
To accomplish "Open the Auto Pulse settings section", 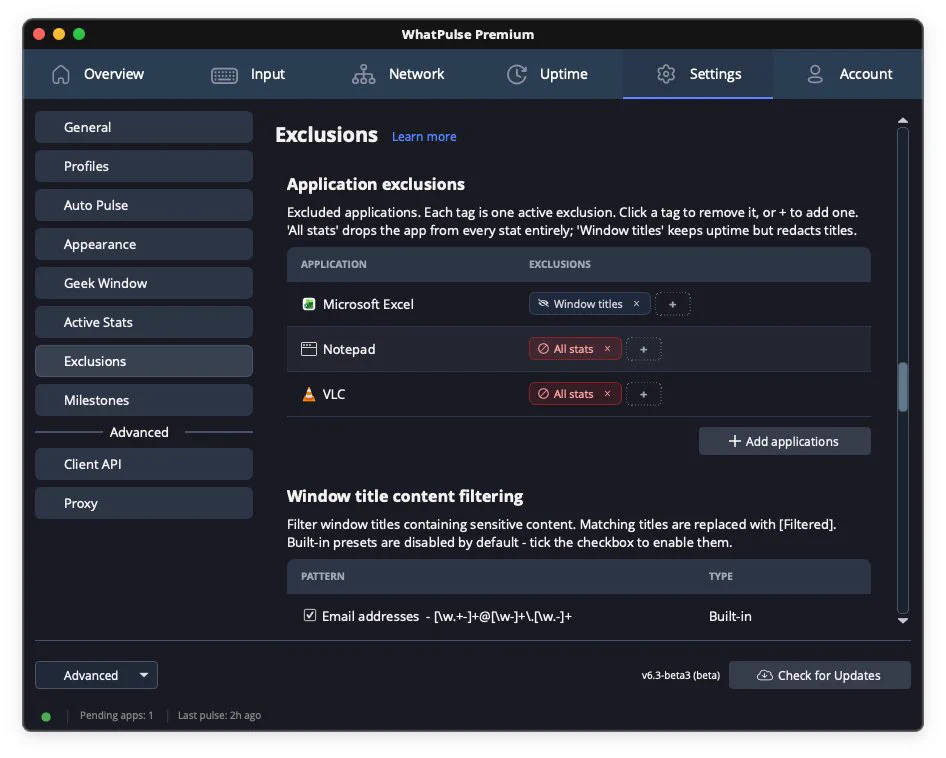I will pyautogui.click(x=144, y=205).
